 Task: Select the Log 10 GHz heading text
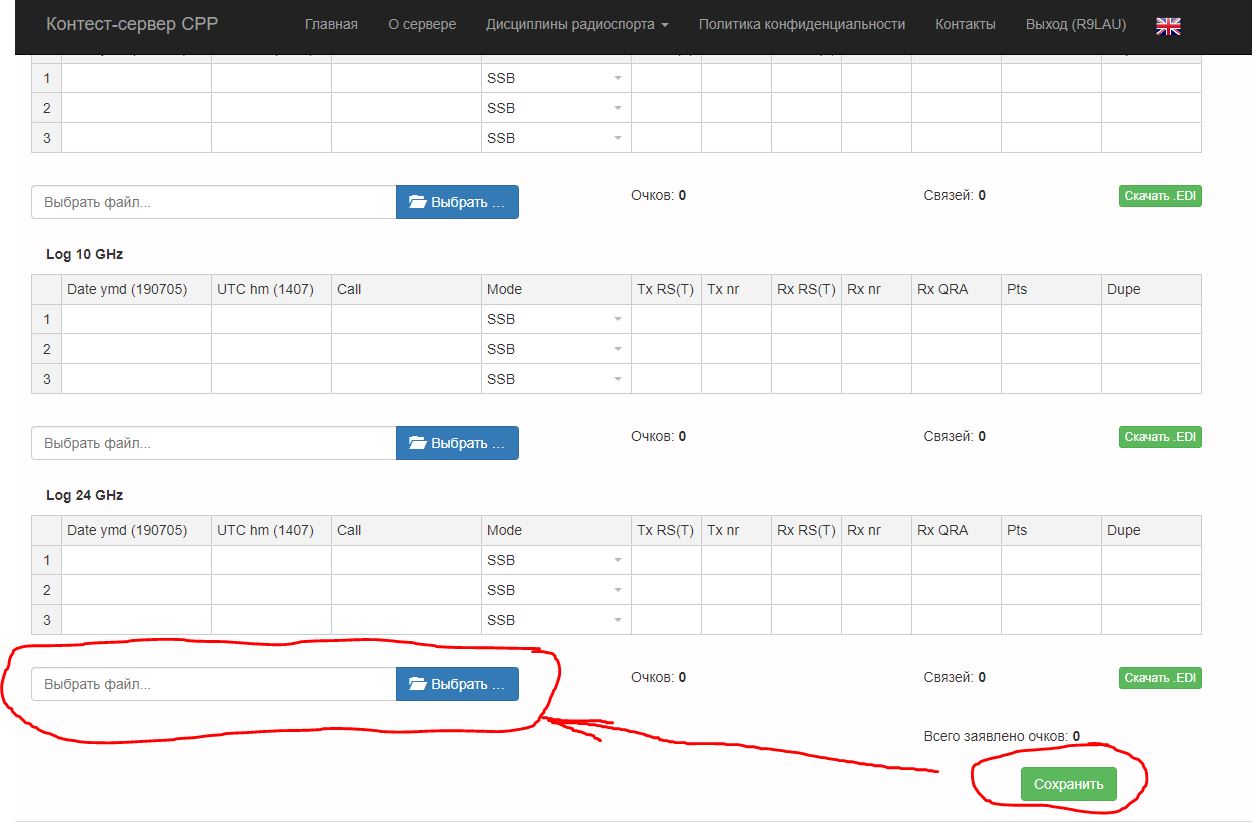click(x=85, y=254)
